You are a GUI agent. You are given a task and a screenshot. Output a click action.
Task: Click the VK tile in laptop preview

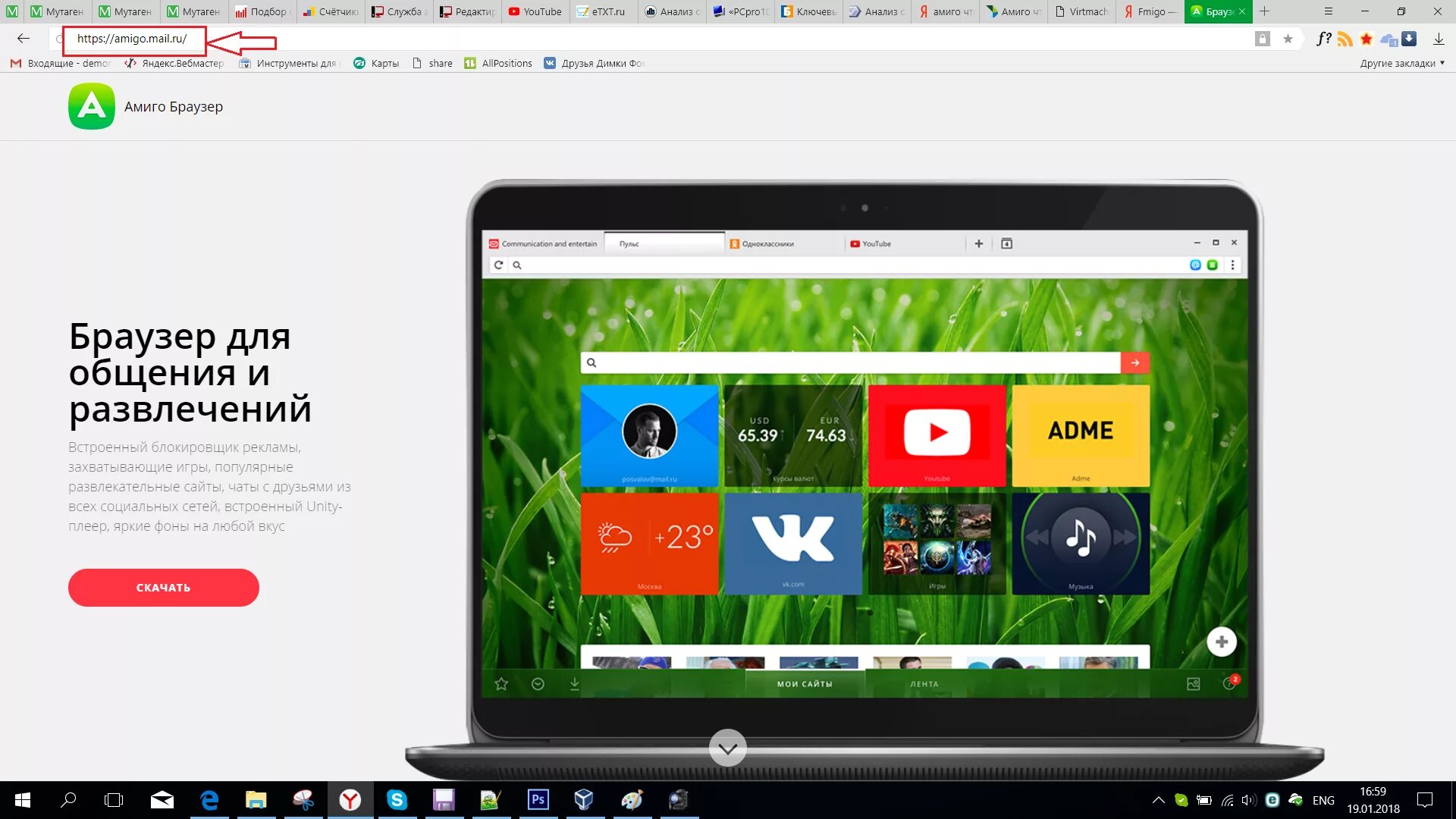[x=793, y=544]
